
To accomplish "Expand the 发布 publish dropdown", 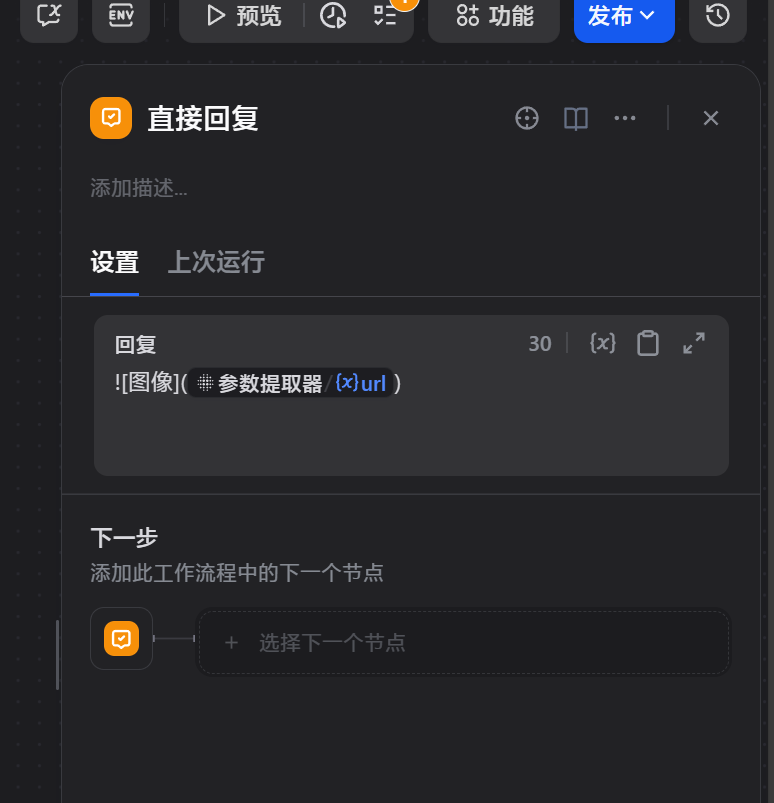I will point(623,16).
